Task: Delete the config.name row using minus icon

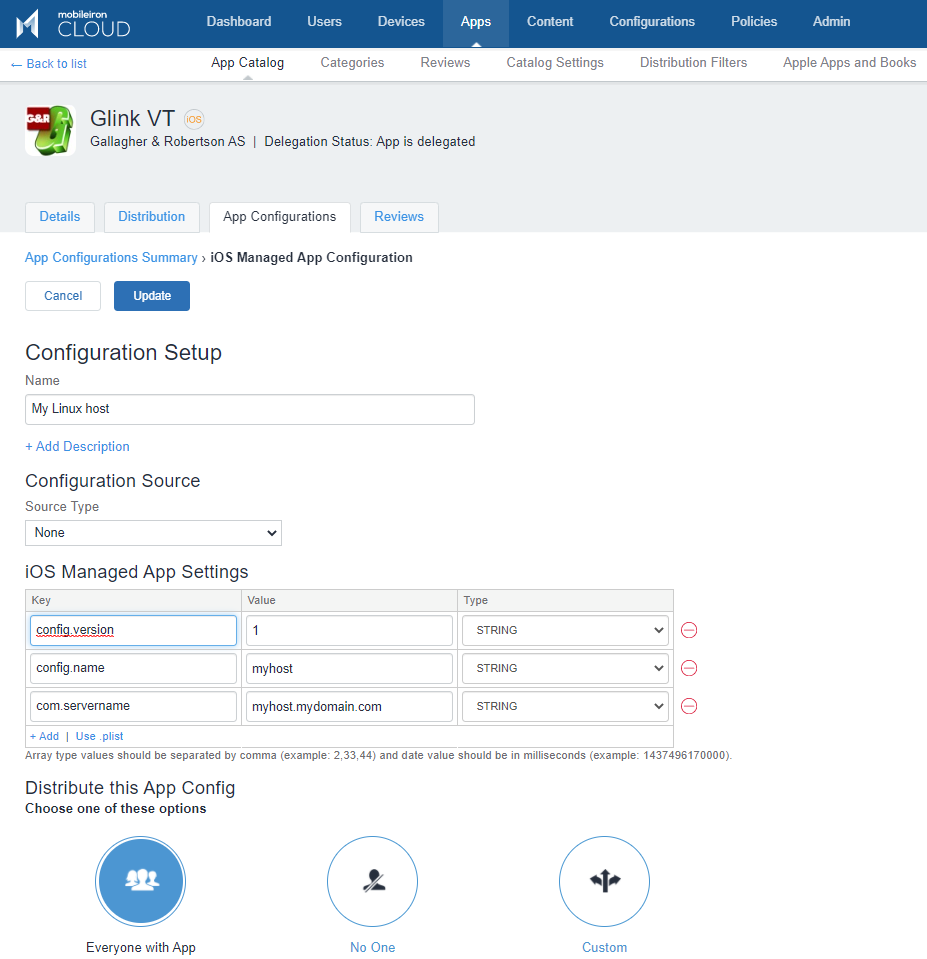Action: pyautogui.click(x=689, y=668)
